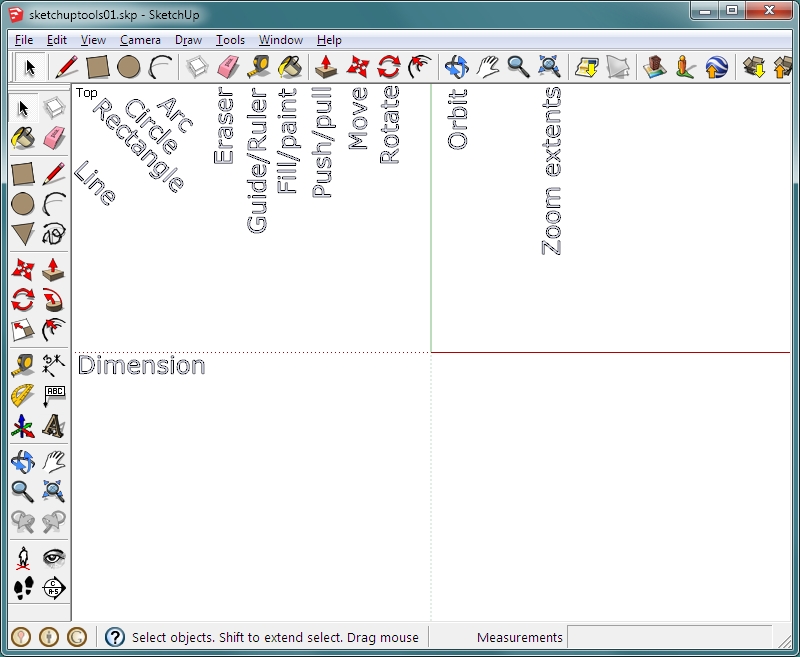Activate the Position Camera tool

[x=23, y=558]
